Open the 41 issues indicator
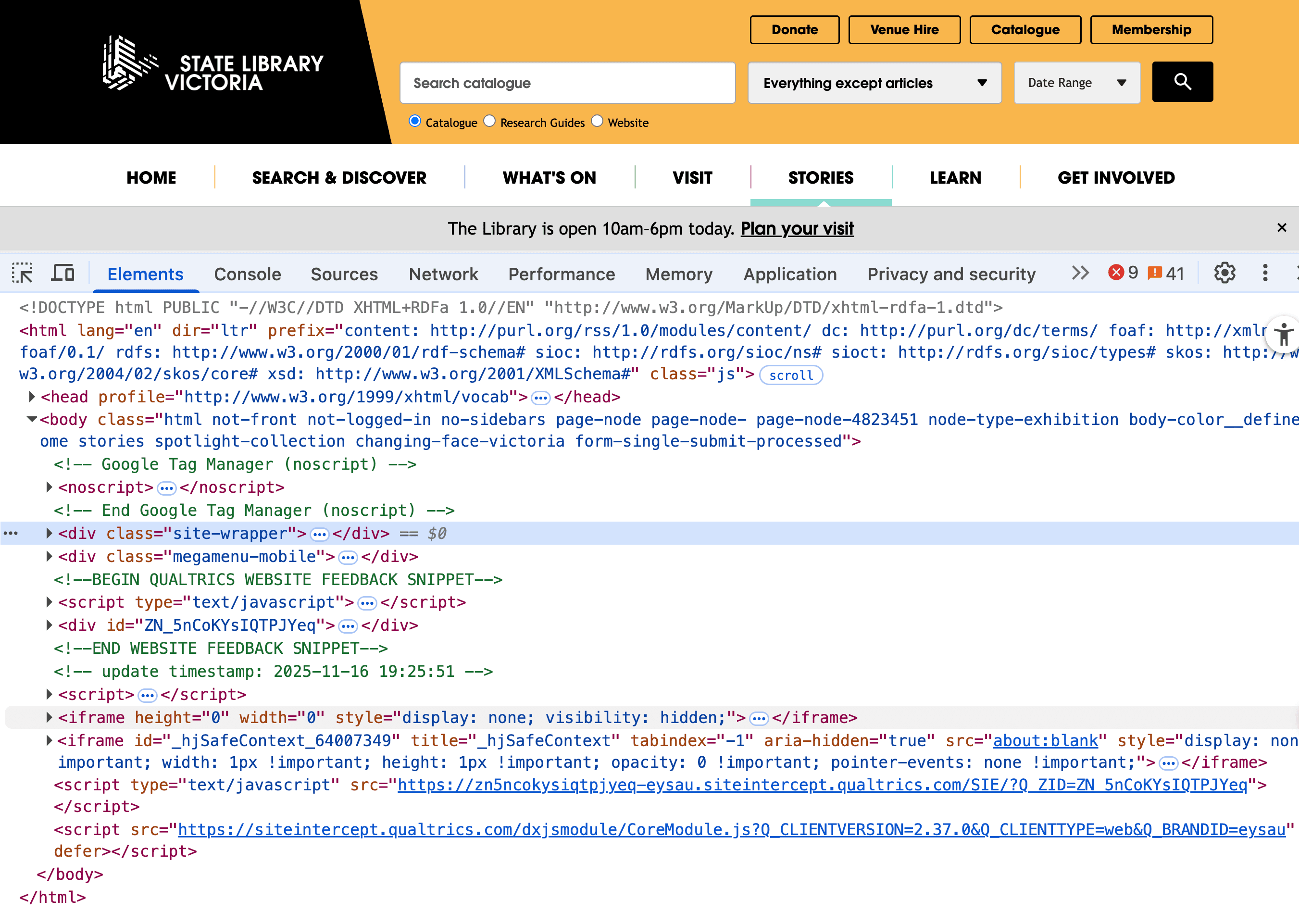 tap(1162, 273)
